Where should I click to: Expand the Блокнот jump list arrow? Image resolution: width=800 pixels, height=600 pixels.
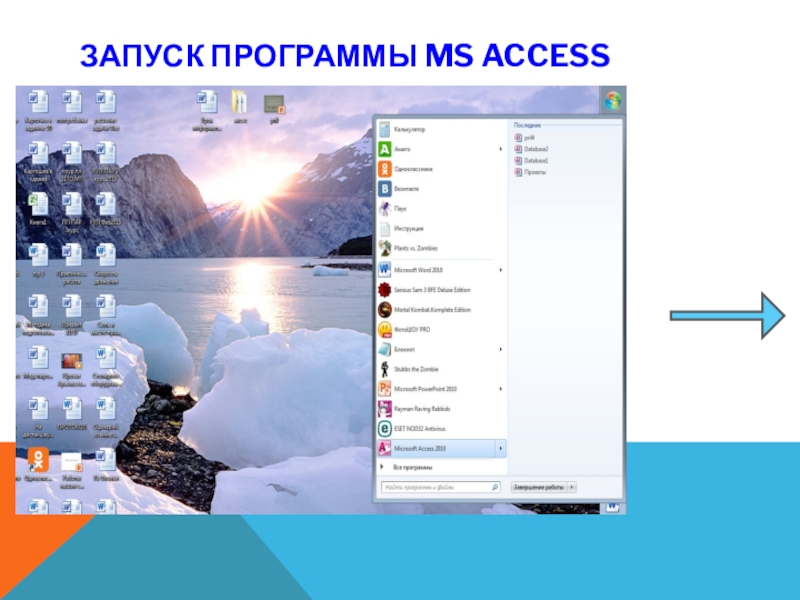[x=501, y=349]
